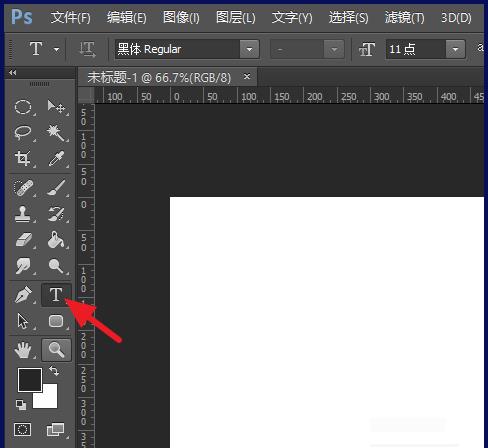488x448 pixels.
Task: Activate the Crop tool
Action: pyautogui.click(x=23, y=159)
